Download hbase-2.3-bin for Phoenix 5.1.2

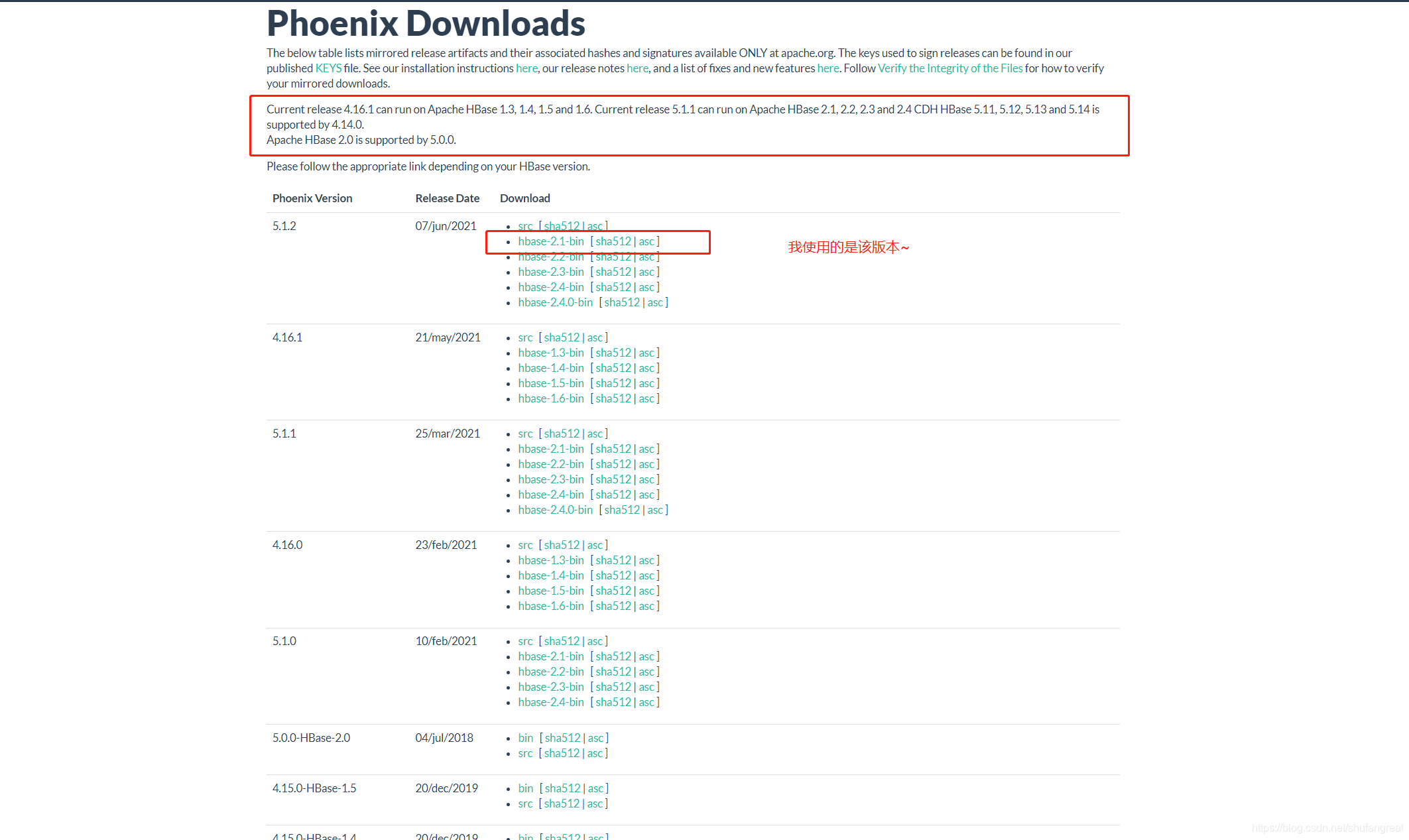[550, 272]
